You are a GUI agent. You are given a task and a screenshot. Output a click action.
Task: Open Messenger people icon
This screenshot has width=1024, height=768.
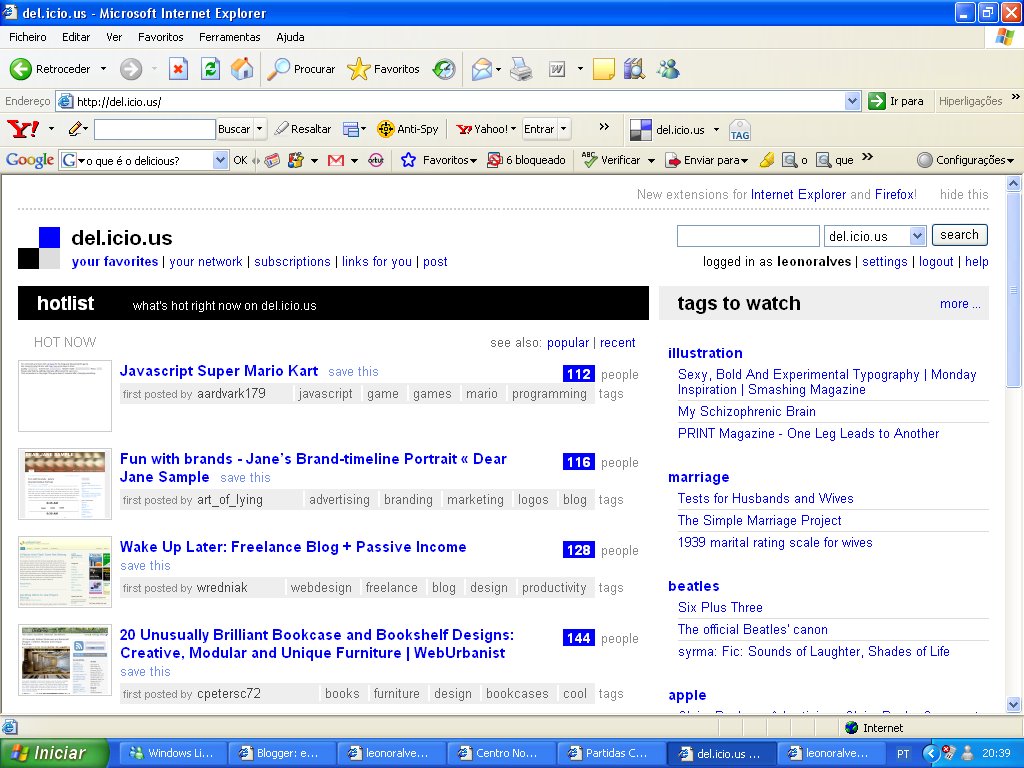(x=669, y=69)
